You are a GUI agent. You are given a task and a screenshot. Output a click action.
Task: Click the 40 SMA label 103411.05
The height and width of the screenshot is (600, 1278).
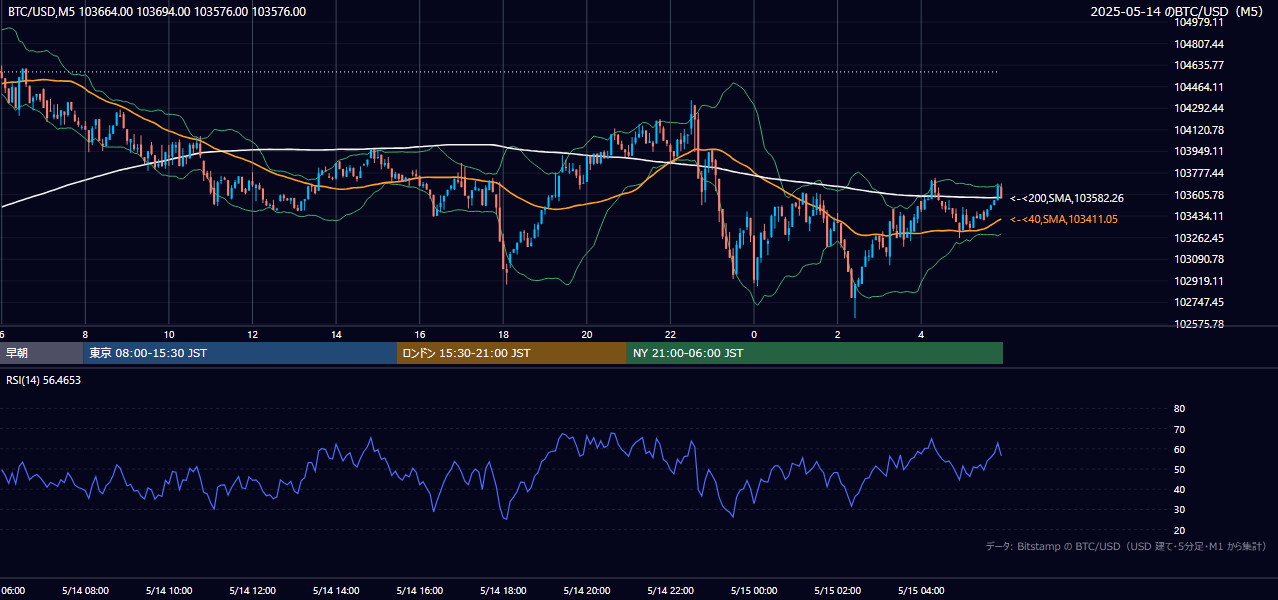[x=1064, y=219]
